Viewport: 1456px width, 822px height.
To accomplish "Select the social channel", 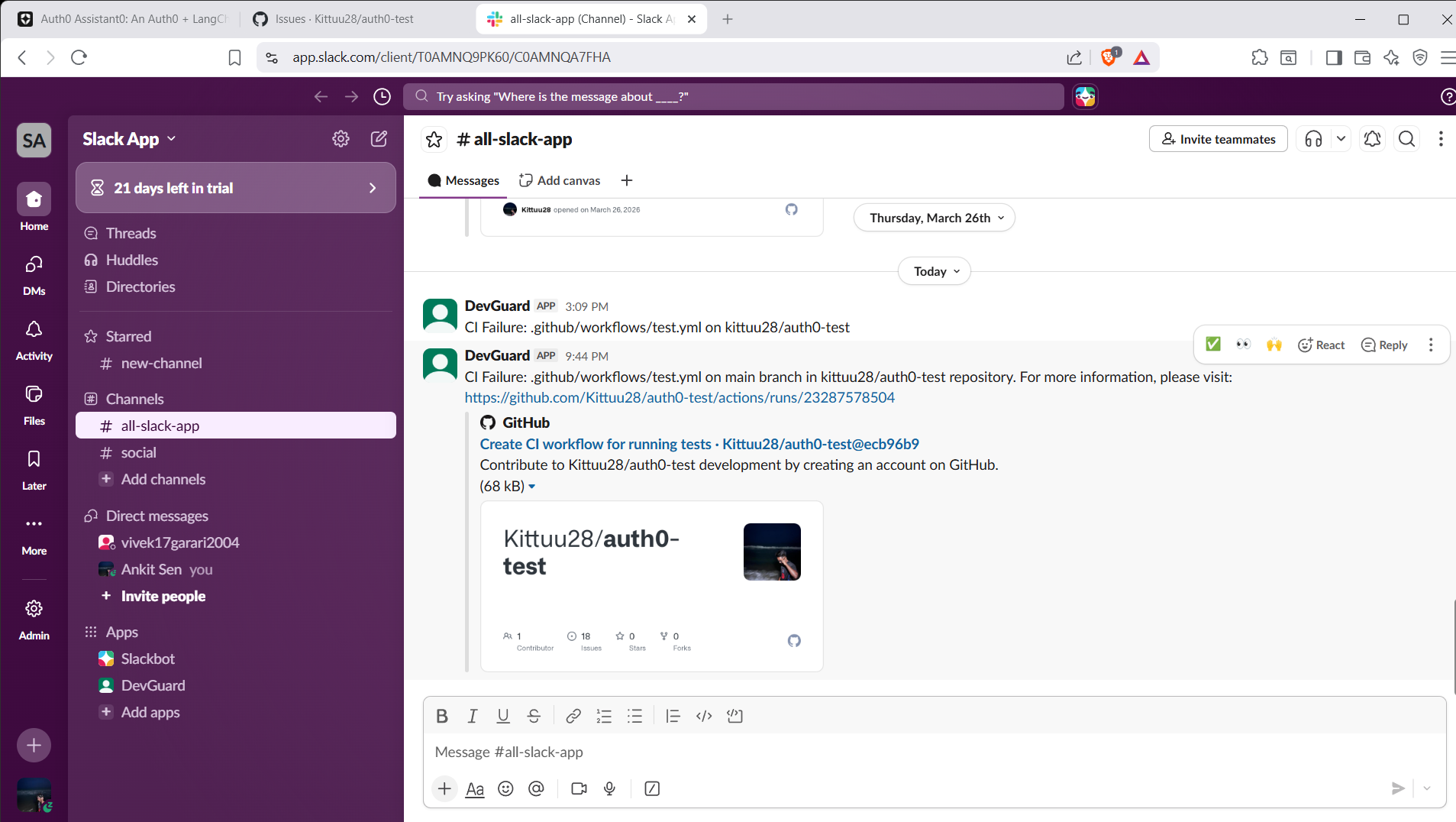I will 236,452.
